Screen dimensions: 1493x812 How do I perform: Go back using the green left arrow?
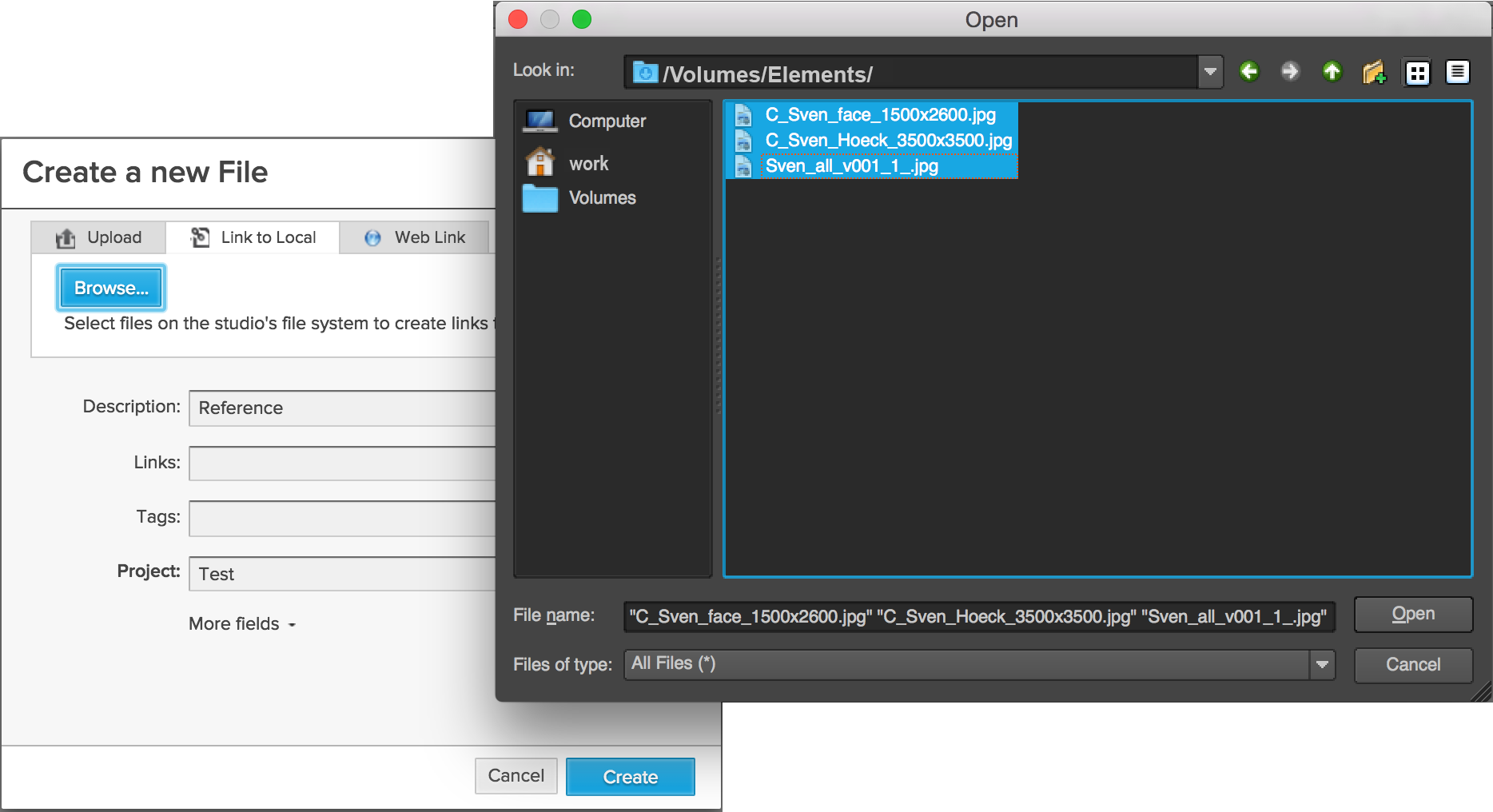[1248, 72]
